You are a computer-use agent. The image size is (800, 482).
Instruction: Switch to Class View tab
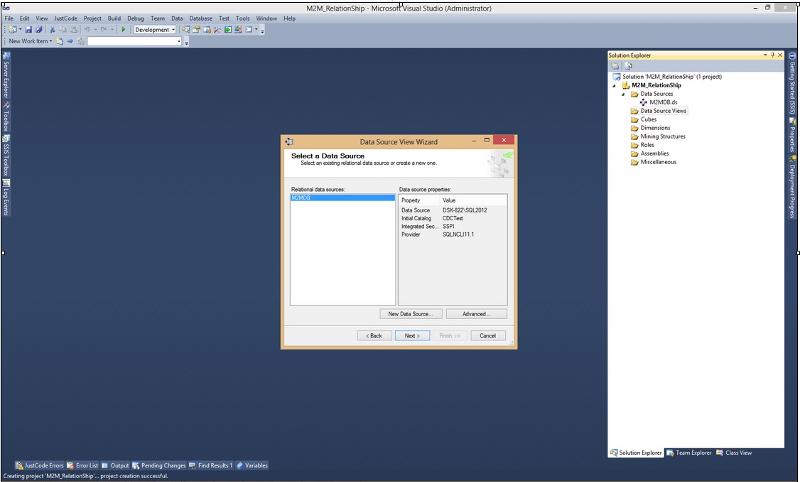[x=734, y=453]
